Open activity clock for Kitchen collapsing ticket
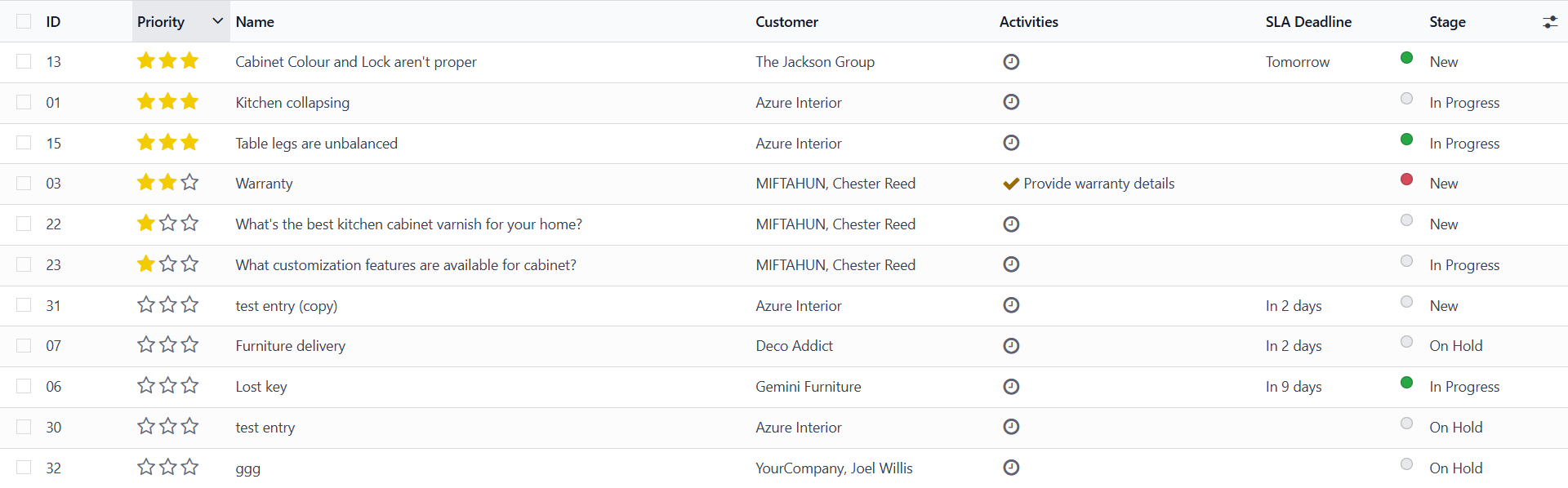Image resolution: width=1568 pixels, height=488 pixels. click(1011, 102)
